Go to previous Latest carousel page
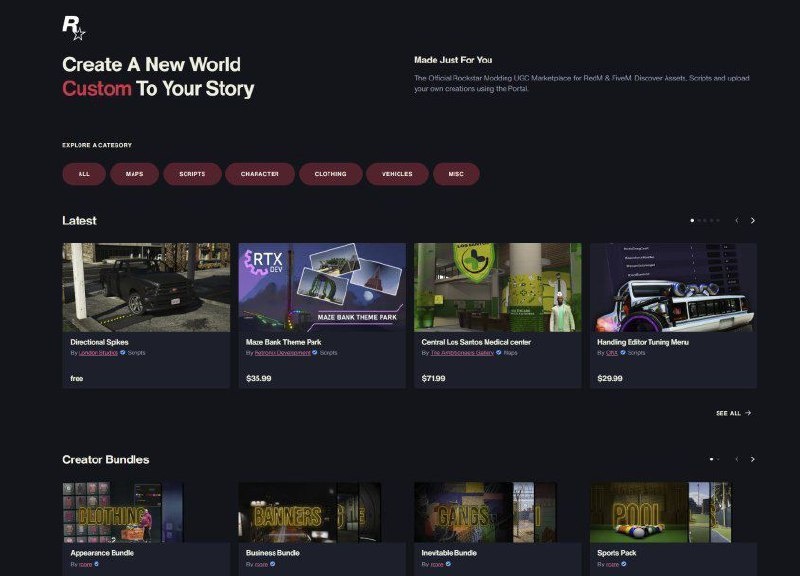Screen dimensions: 800x576 [x=737, y=220]
